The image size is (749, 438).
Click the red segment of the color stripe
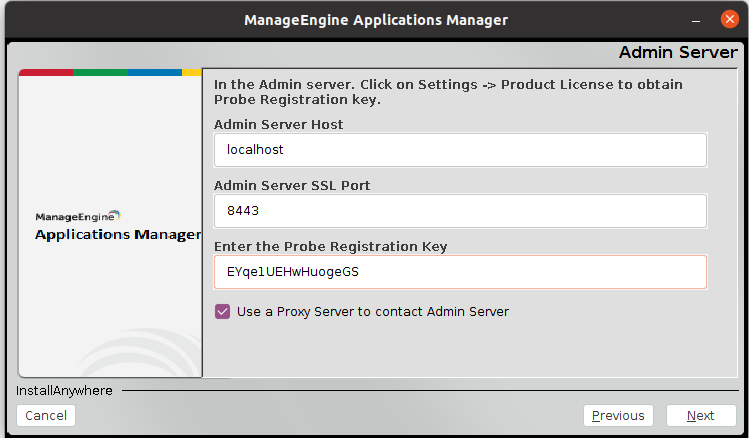[x=46, y=72]
